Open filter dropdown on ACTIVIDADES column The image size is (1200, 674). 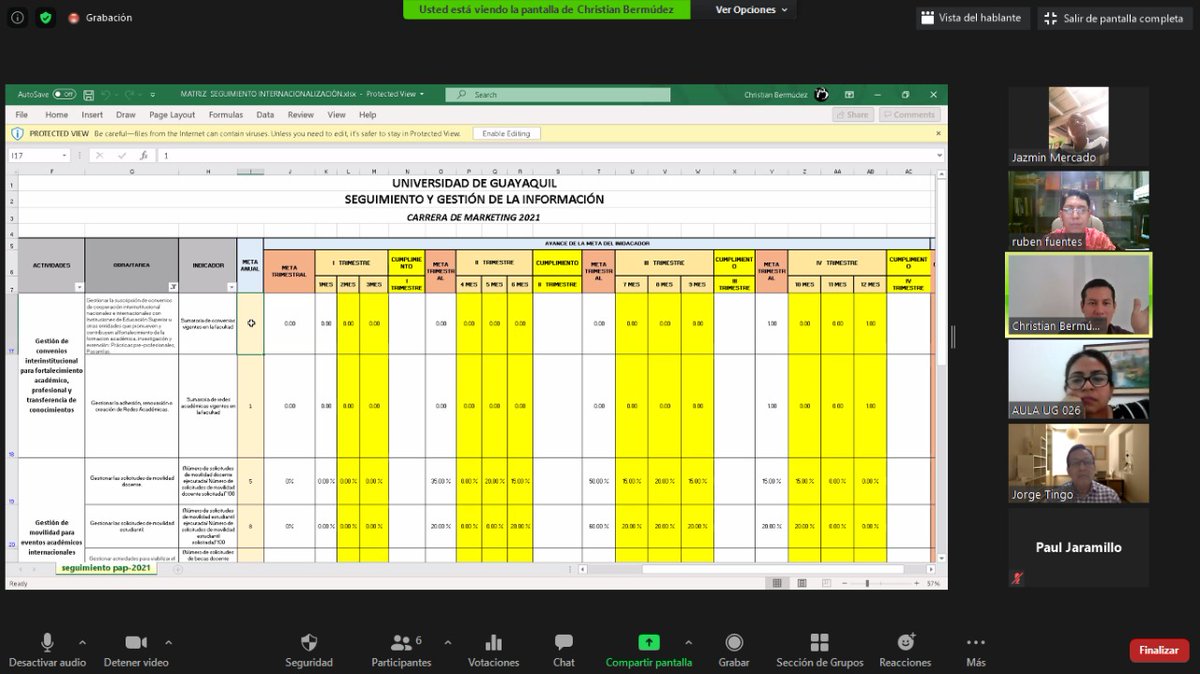point(79,287)
